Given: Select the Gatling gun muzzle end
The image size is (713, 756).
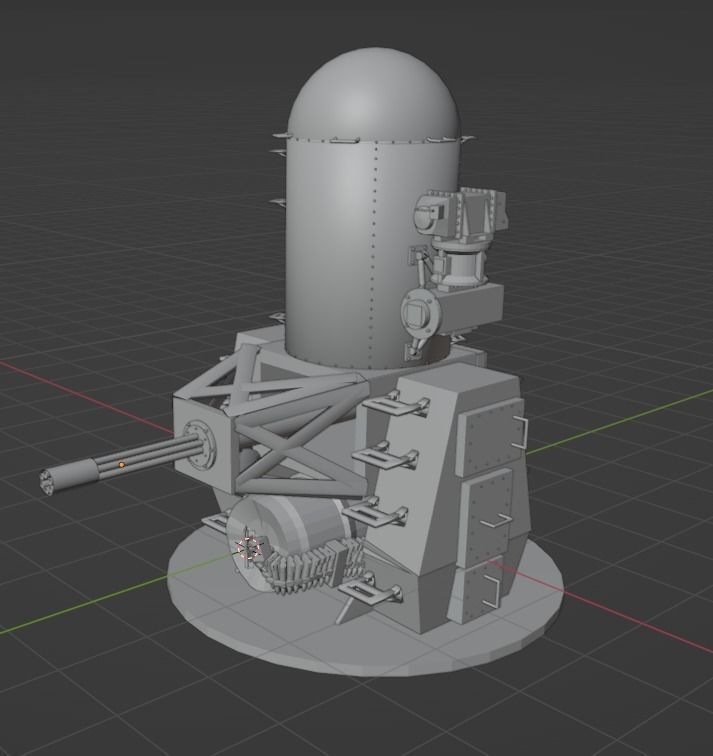Looking at the screenshot, I should (49, 482).
